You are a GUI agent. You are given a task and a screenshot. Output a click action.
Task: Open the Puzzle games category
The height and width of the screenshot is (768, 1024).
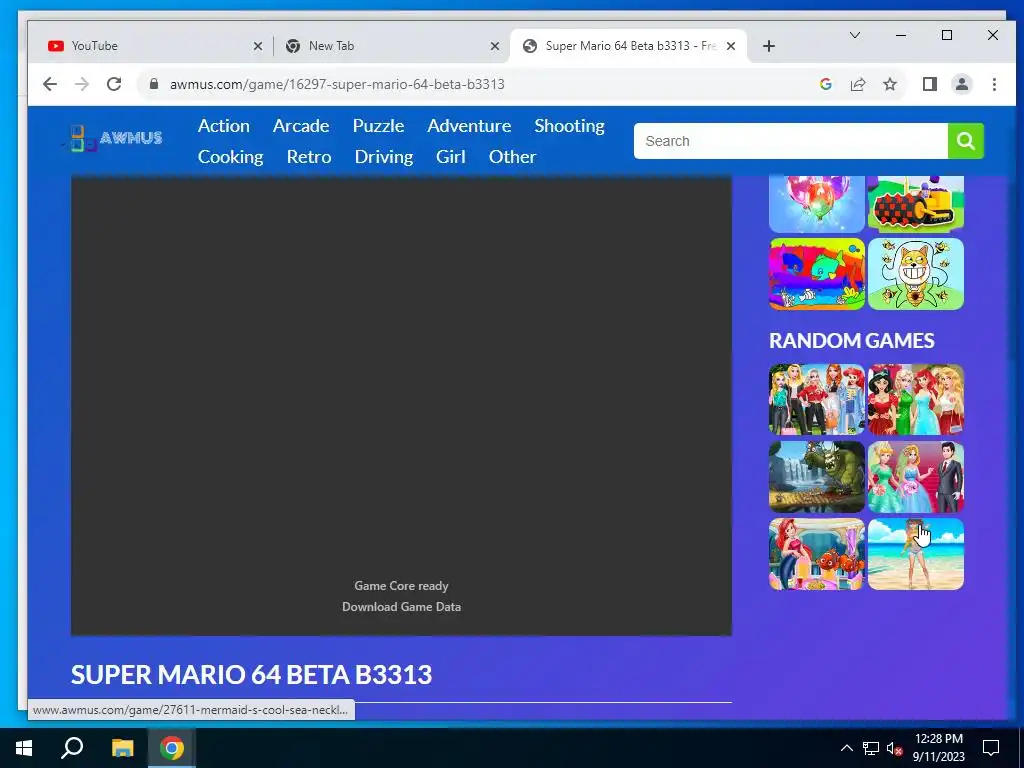pyautogui.click(x=379, y=125)
